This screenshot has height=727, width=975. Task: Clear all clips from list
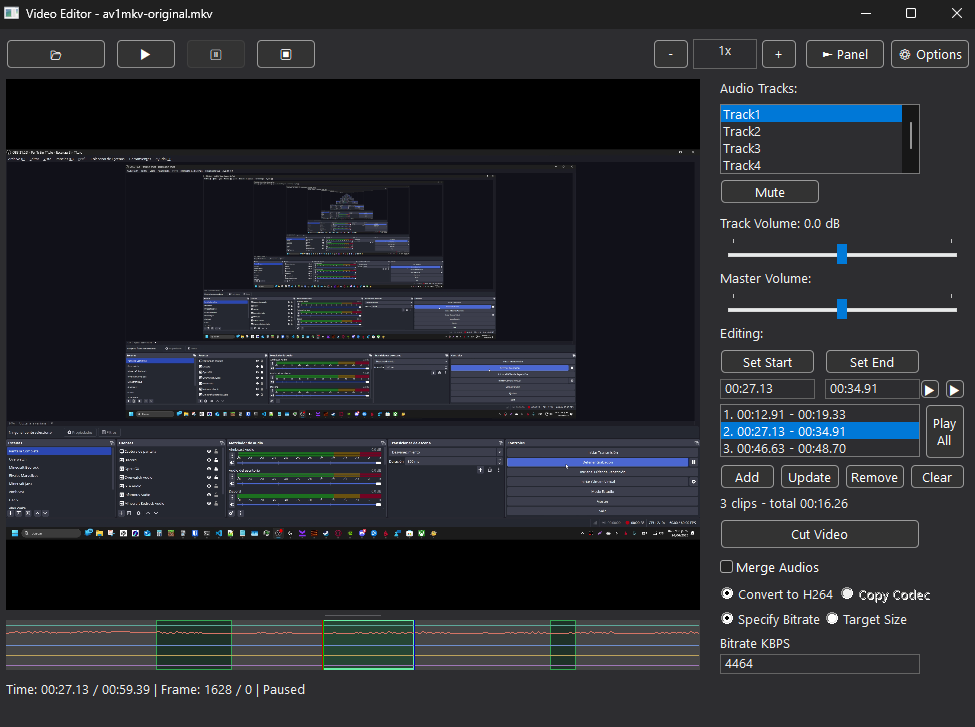point(936,477)
